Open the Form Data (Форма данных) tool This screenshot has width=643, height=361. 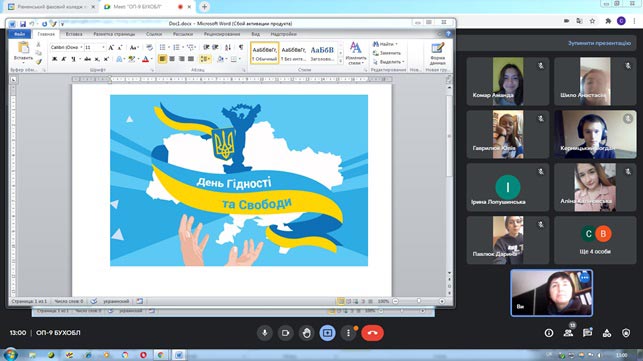click(438, 53)
